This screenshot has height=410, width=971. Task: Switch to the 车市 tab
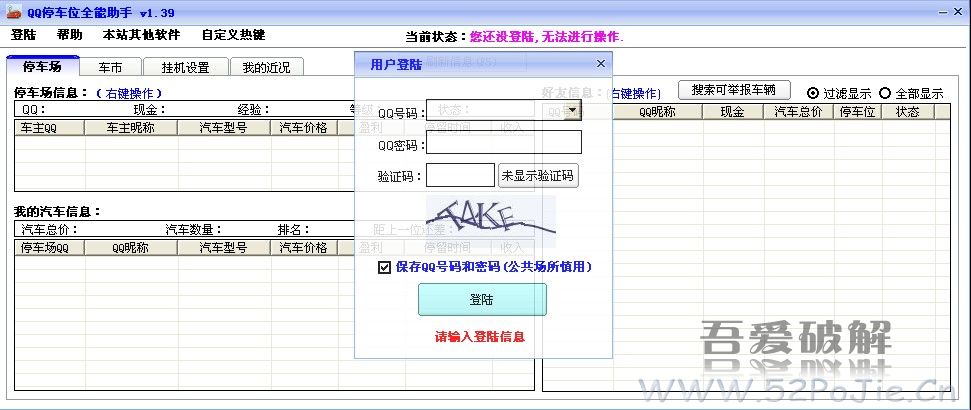coord(110,67)
